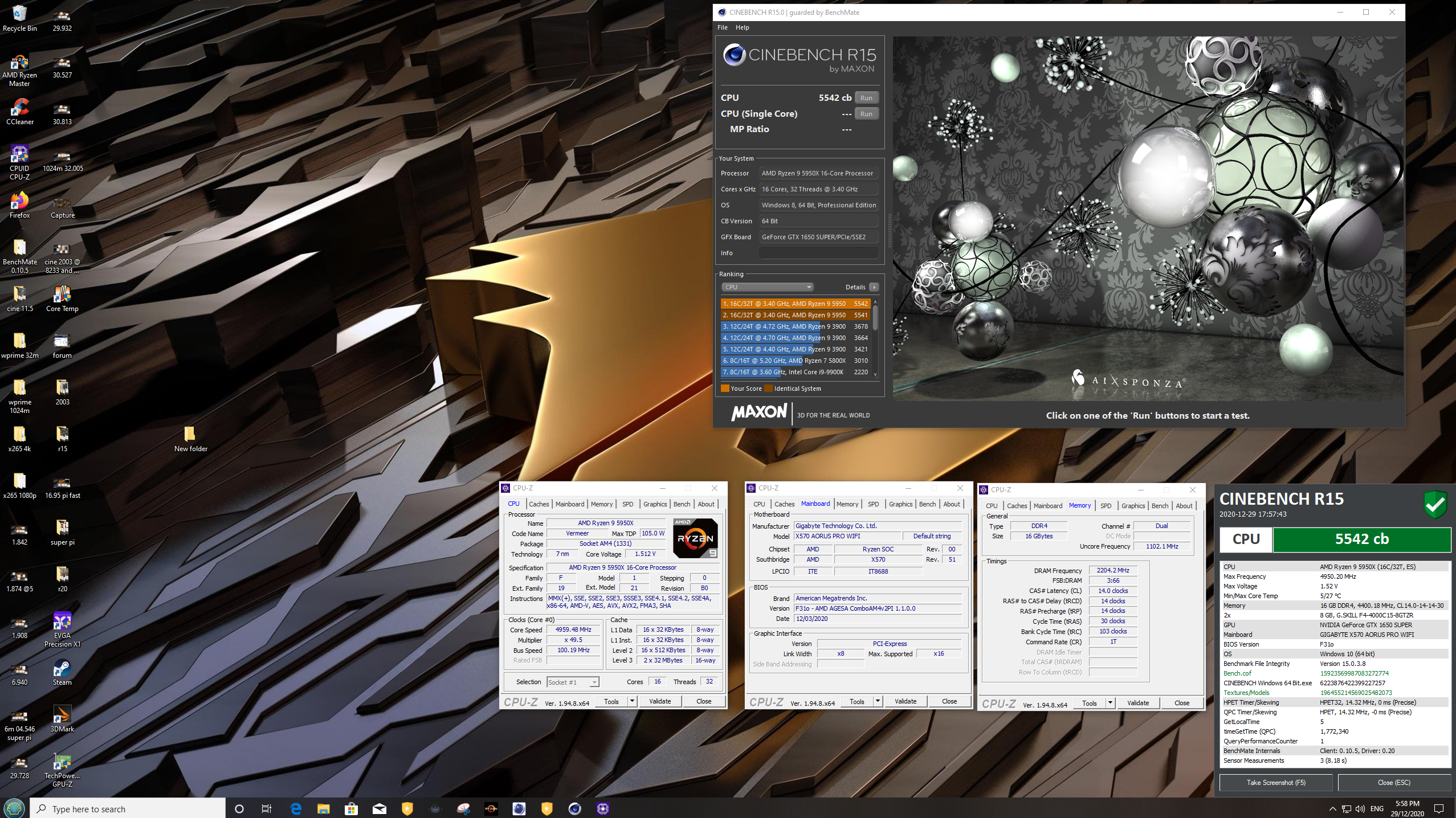Screen dimensions: 1456x818
Task: Select the New folder desktop icon
Action: coord(190,439)
